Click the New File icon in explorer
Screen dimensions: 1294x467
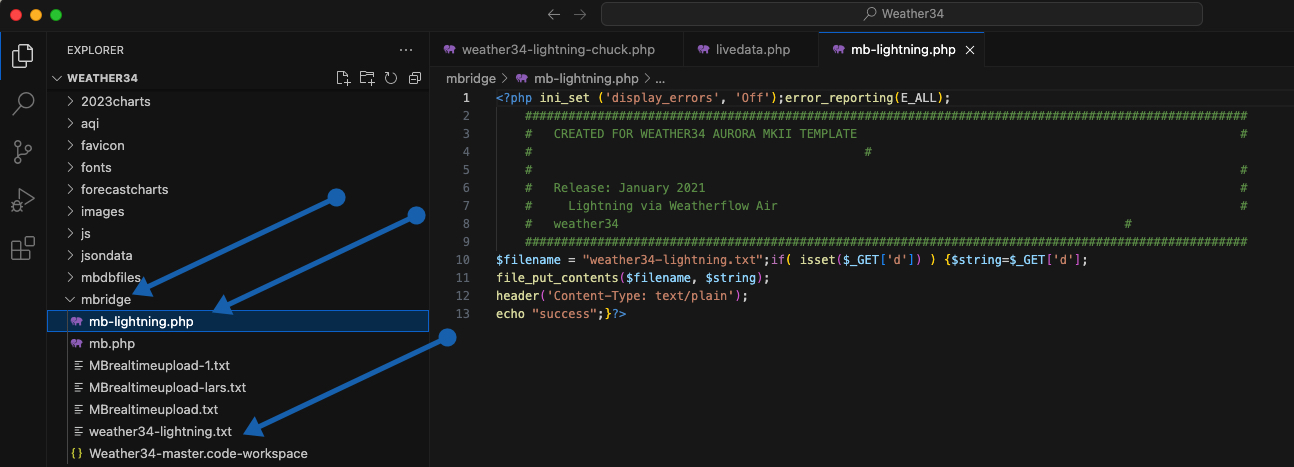coord(344,78)
